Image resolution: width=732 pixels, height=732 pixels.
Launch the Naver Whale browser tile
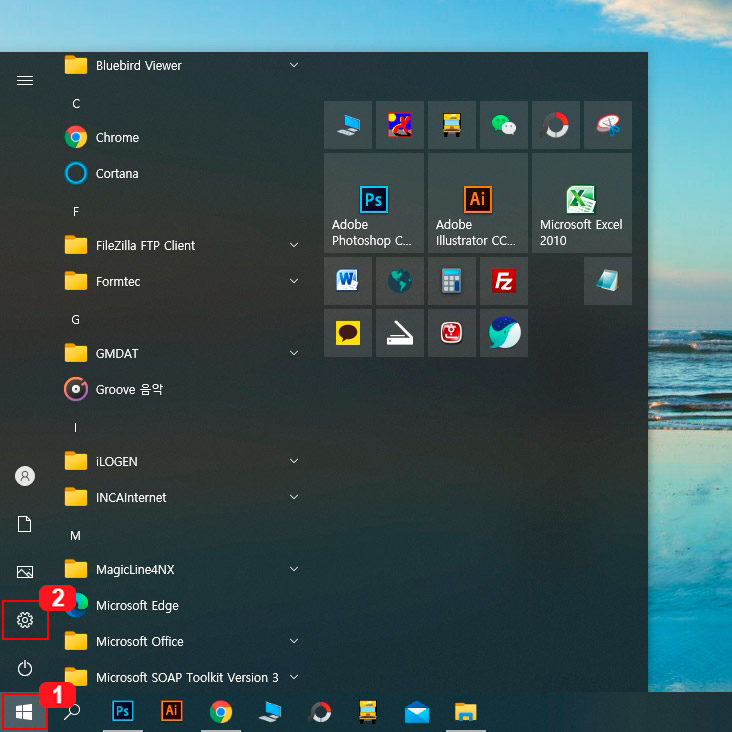[x=504, y=333]
